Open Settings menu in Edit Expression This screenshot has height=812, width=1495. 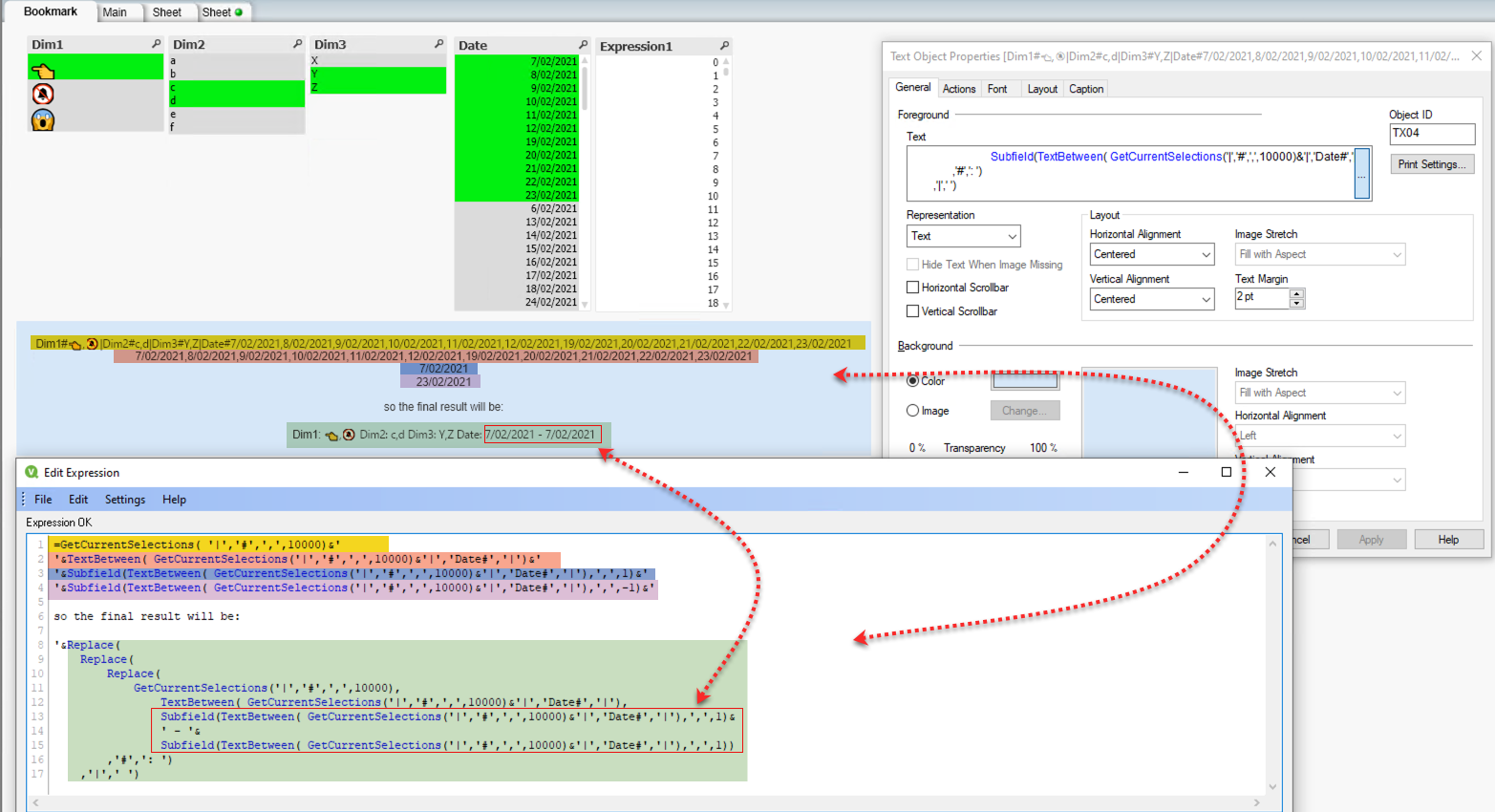(x=125, y=500)
